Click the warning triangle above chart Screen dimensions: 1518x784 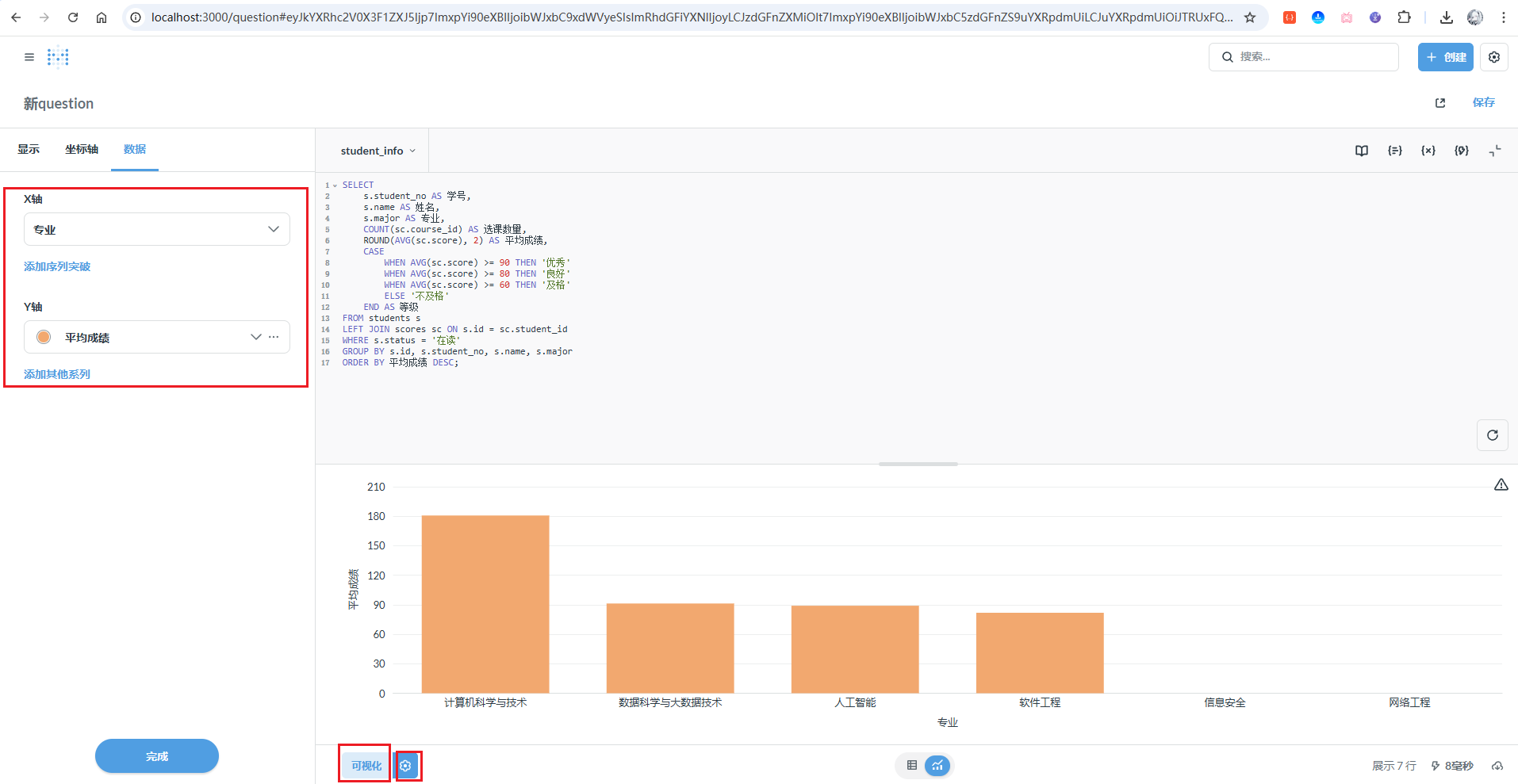coord(1501,484)
